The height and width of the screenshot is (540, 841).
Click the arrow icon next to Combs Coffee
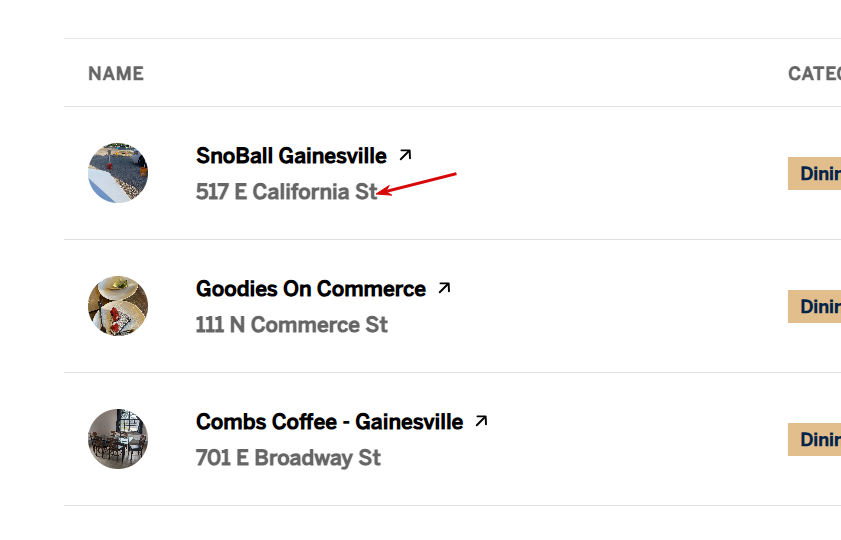pyautogui.click(x=481, y=421)
